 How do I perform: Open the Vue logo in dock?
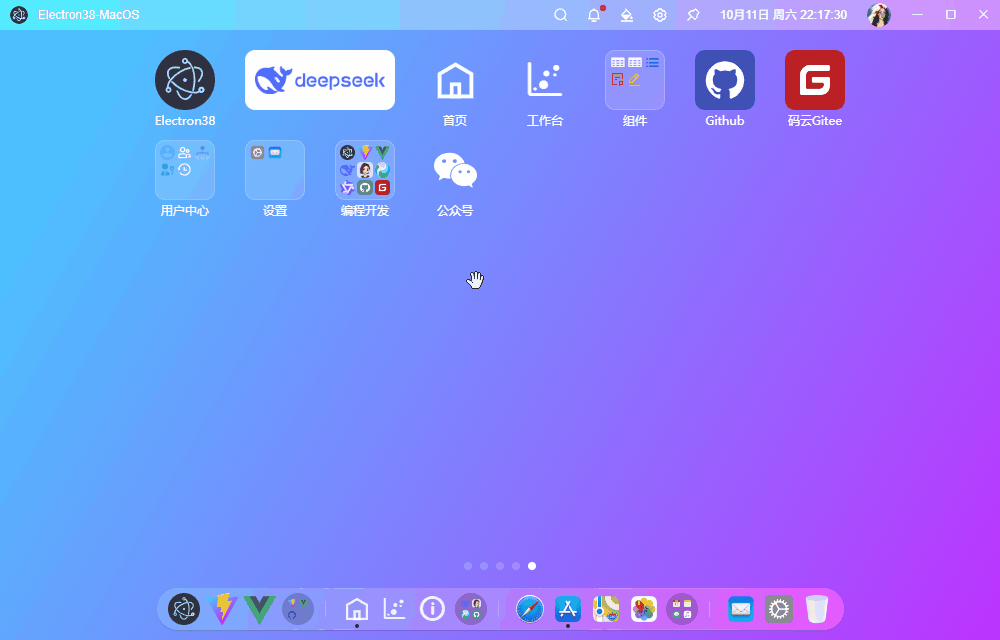[260, 609]
